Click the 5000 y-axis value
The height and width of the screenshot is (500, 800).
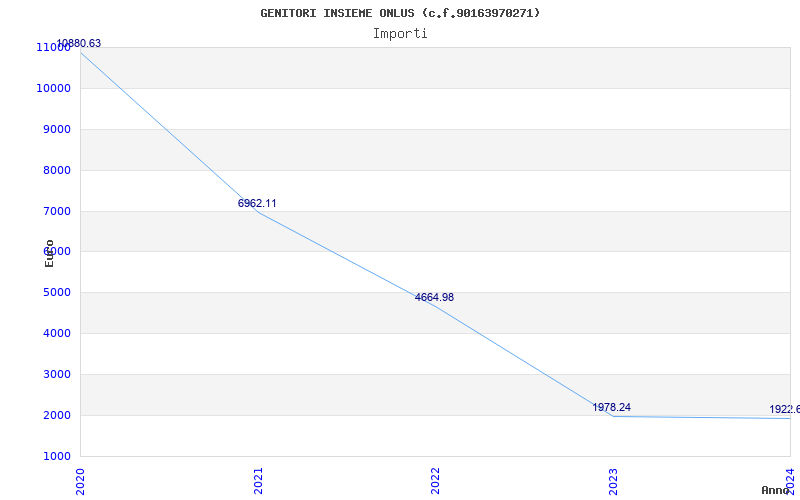pyautogui.click(x=56, y=292)
